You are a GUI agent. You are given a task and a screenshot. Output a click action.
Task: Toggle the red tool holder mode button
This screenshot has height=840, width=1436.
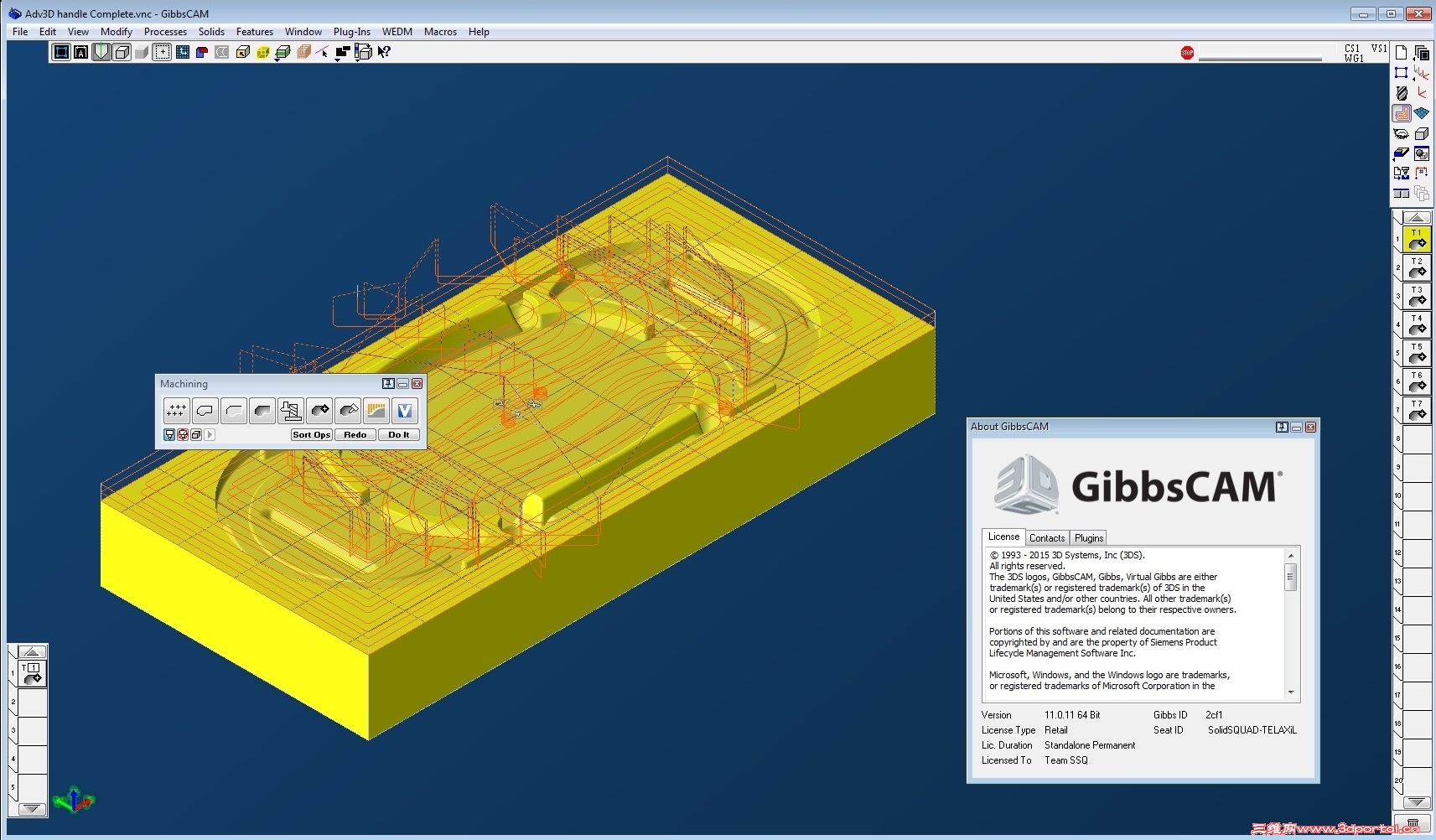(182, 435)
